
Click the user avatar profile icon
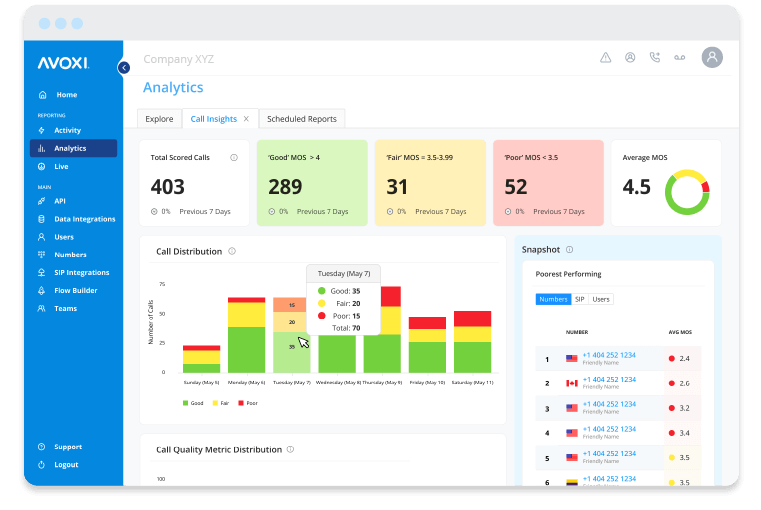pos(712,57)
